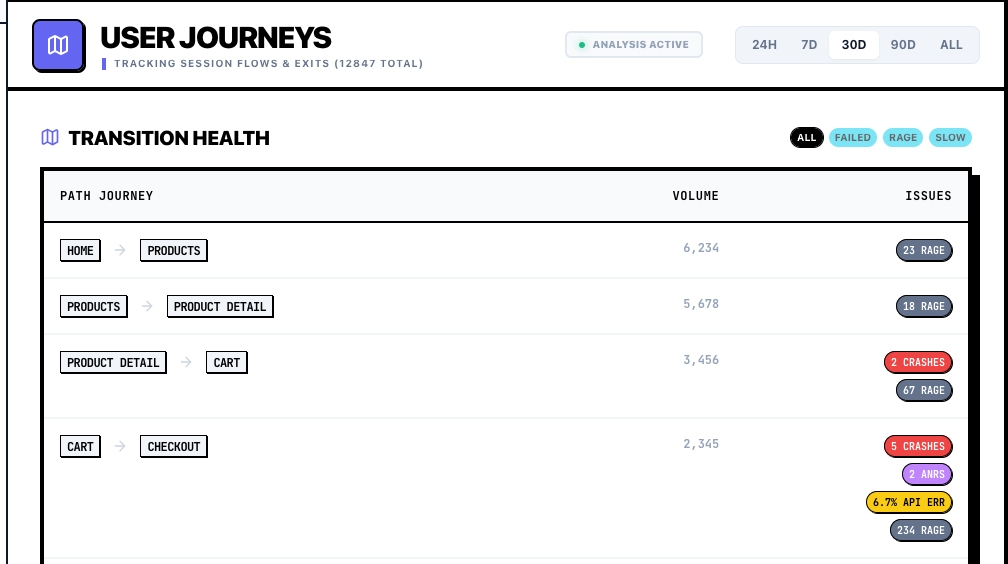Sort by the VOLUME column header

pos(695,196)
